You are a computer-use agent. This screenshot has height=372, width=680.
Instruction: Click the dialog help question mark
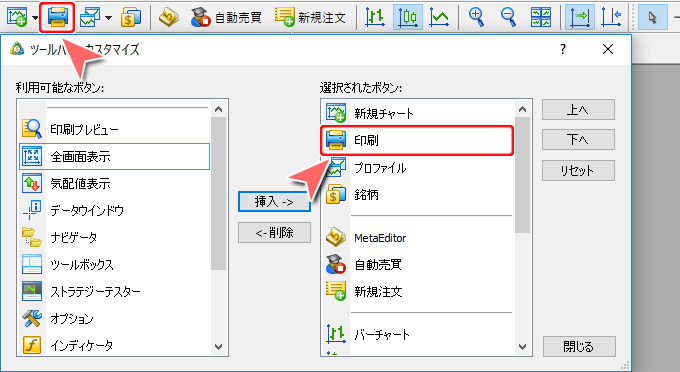coord(562,49)
